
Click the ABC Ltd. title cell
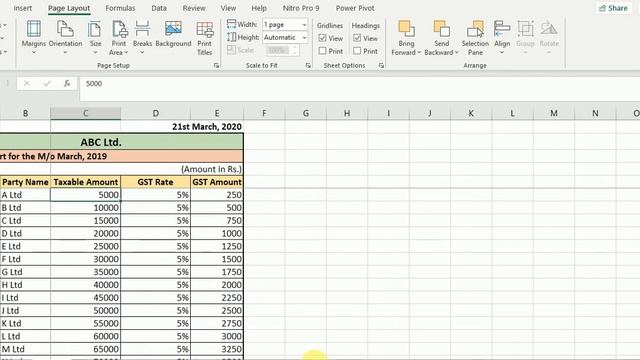coord(101,142)
